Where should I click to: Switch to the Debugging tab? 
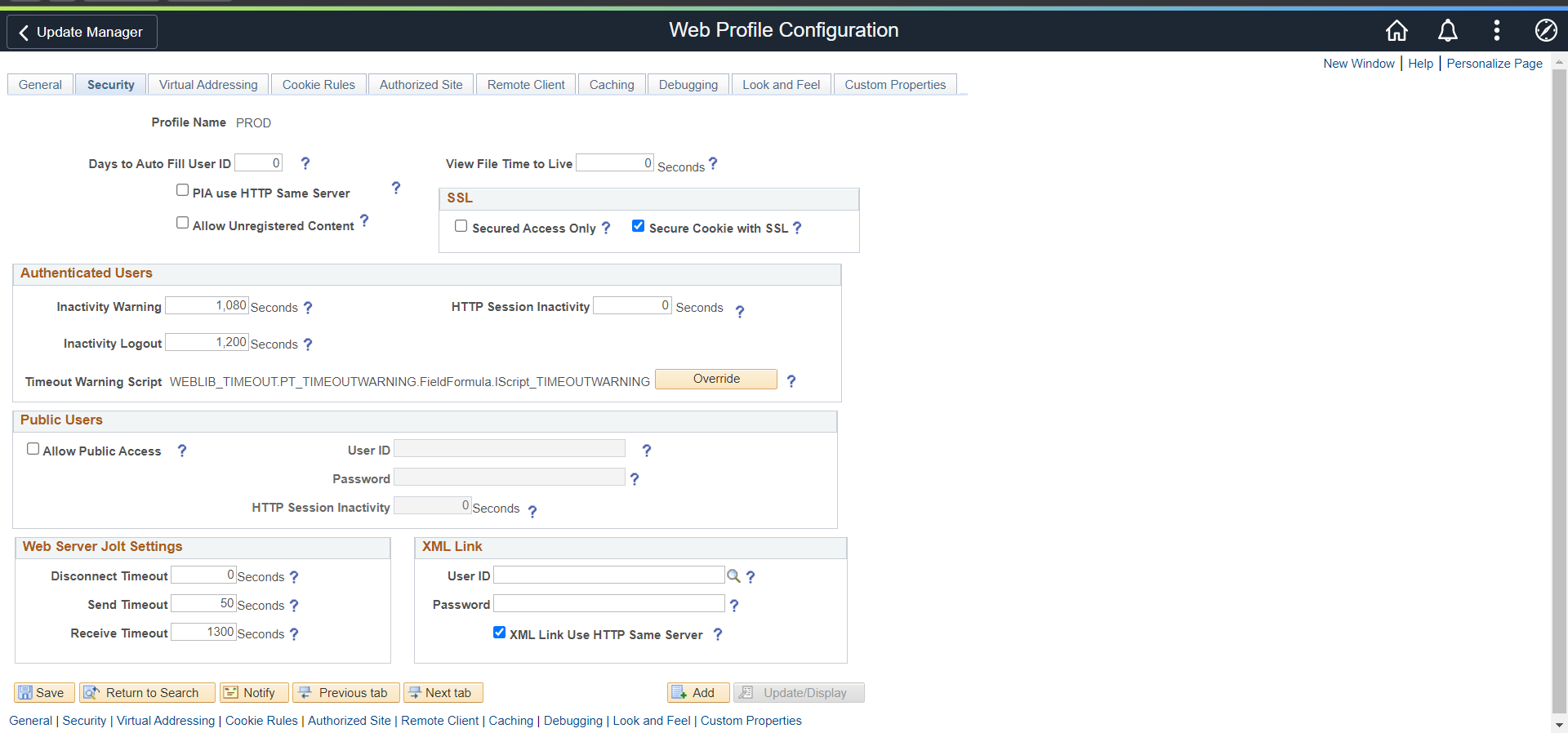[x=688, y=85]
